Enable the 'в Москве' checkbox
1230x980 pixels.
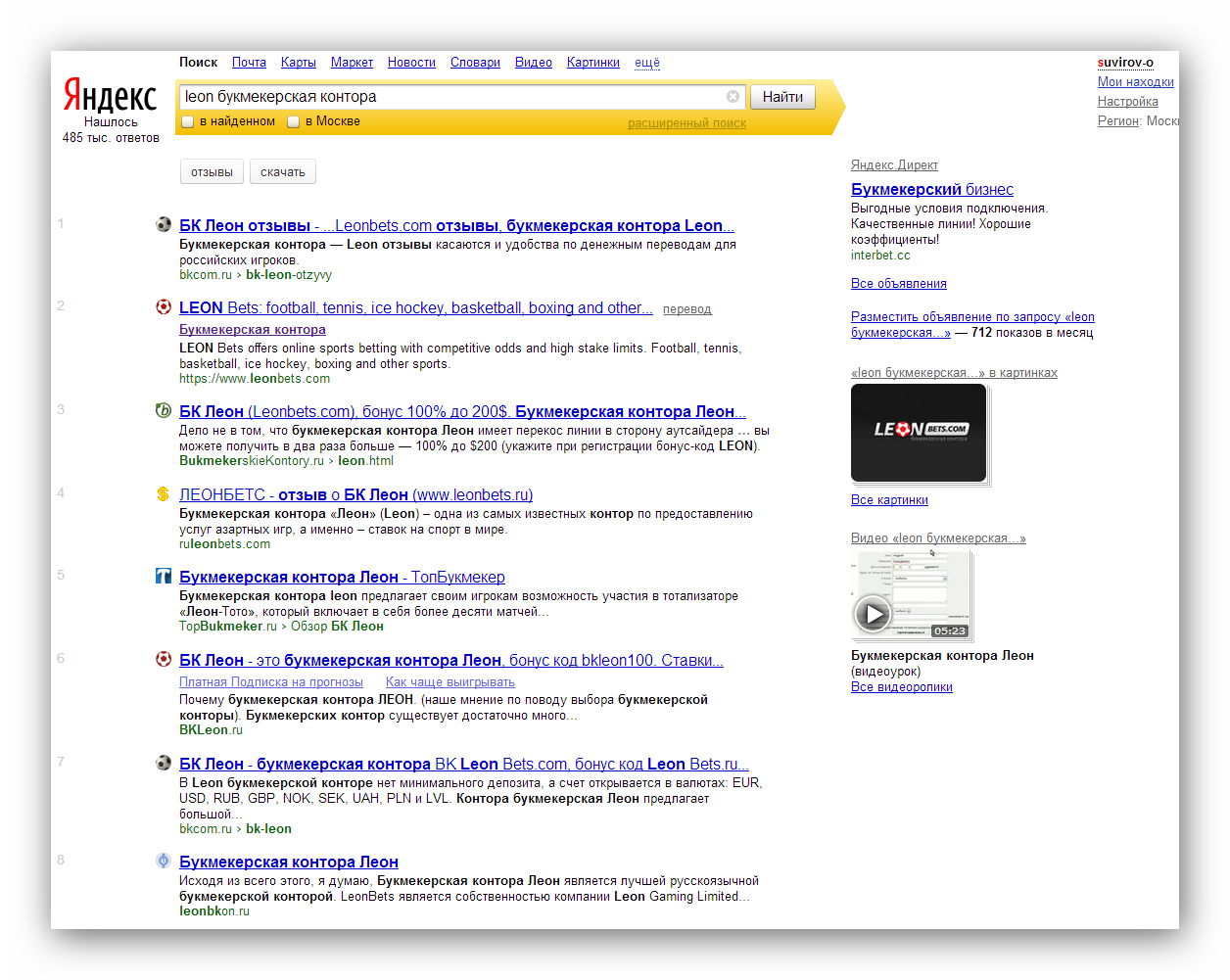coord(293,122)
